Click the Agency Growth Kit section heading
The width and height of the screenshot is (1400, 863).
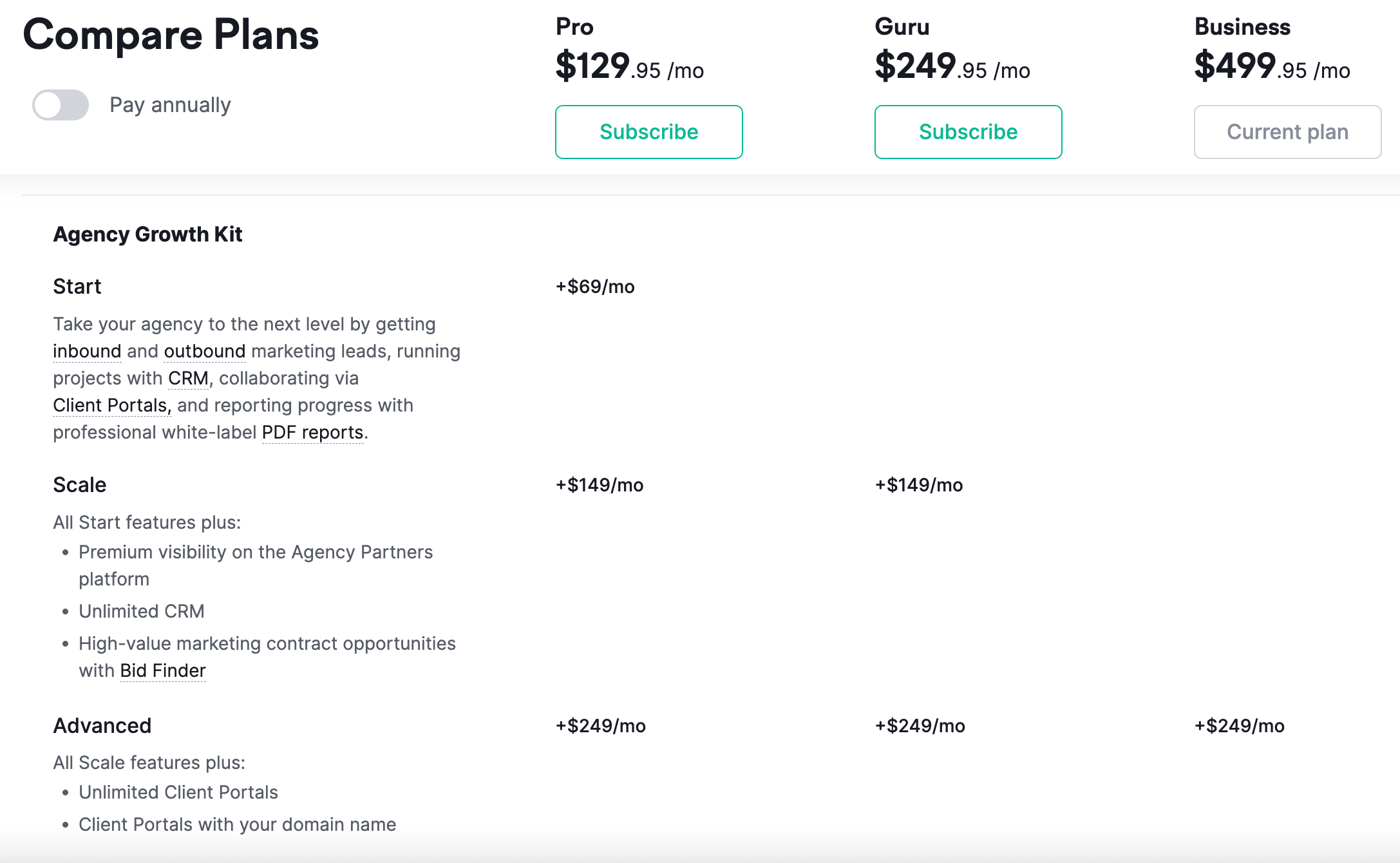pyautogui.click(x=147, y=234)
